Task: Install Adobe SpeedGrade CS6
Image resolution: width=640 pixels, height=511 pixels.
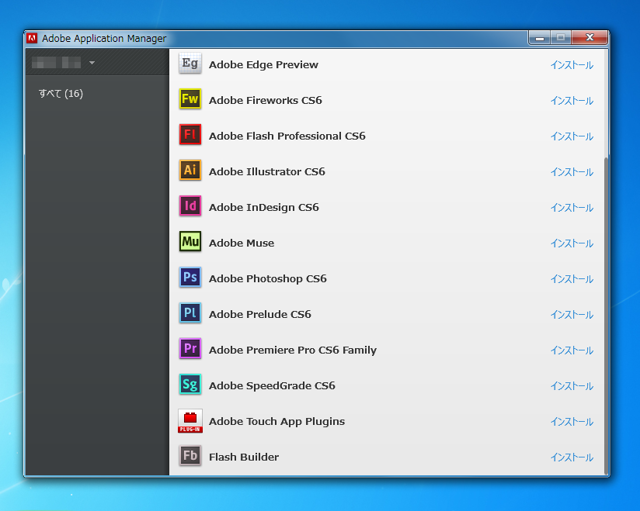Action: pyautogui.click(x=572, y=386)
